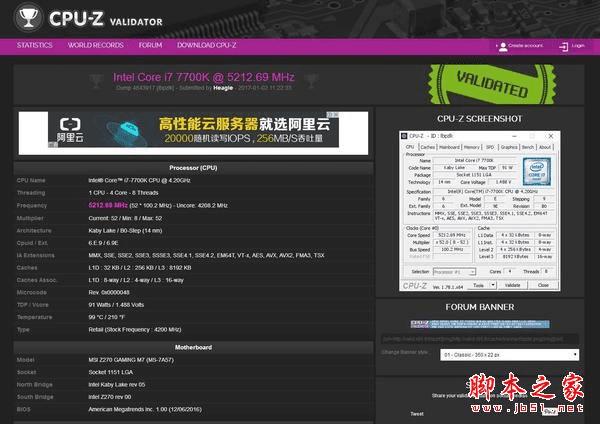
Task: Click the 'FORUM BANNER' heading
Action: (480, 307)
